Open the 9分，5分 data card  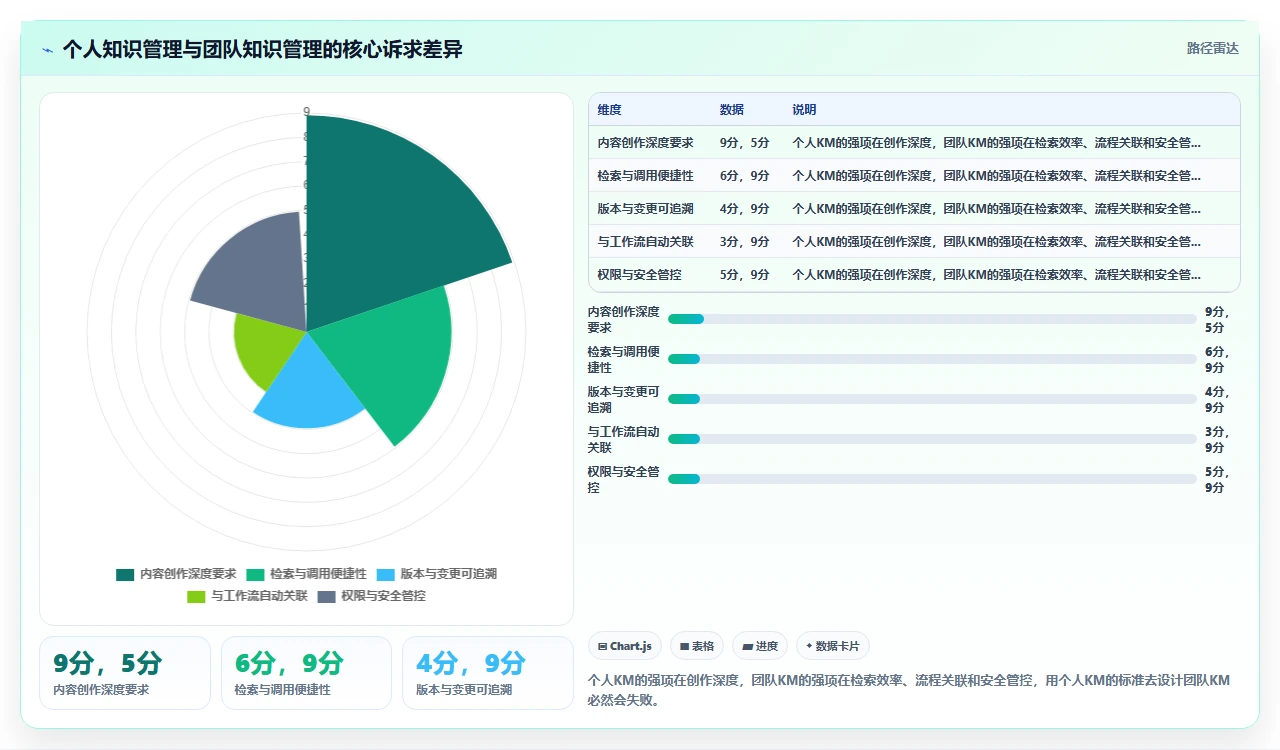(x=125, y=673)
